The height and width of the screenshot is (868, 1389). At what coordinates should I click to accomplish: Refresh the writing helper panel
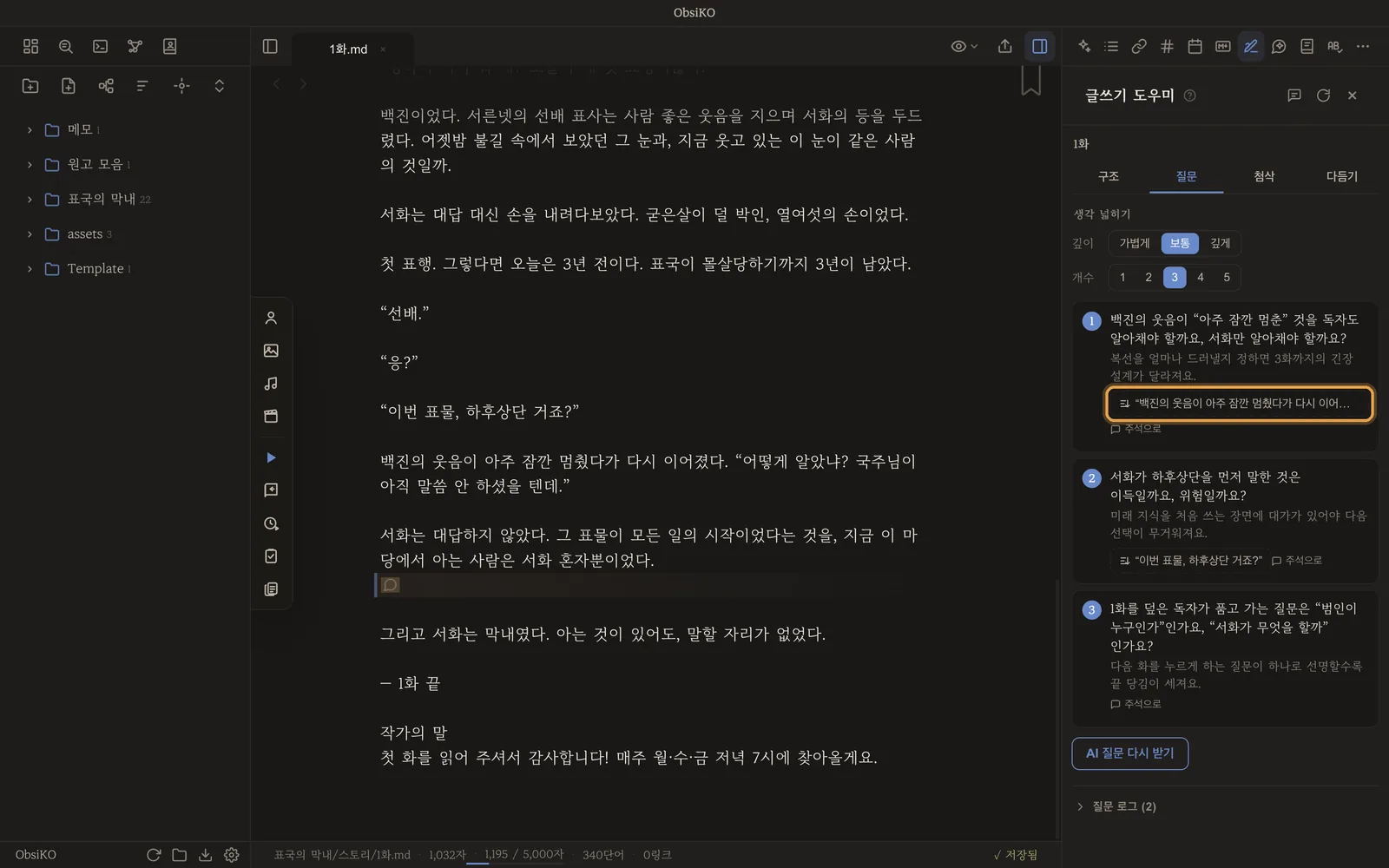tap(1323, 95)
